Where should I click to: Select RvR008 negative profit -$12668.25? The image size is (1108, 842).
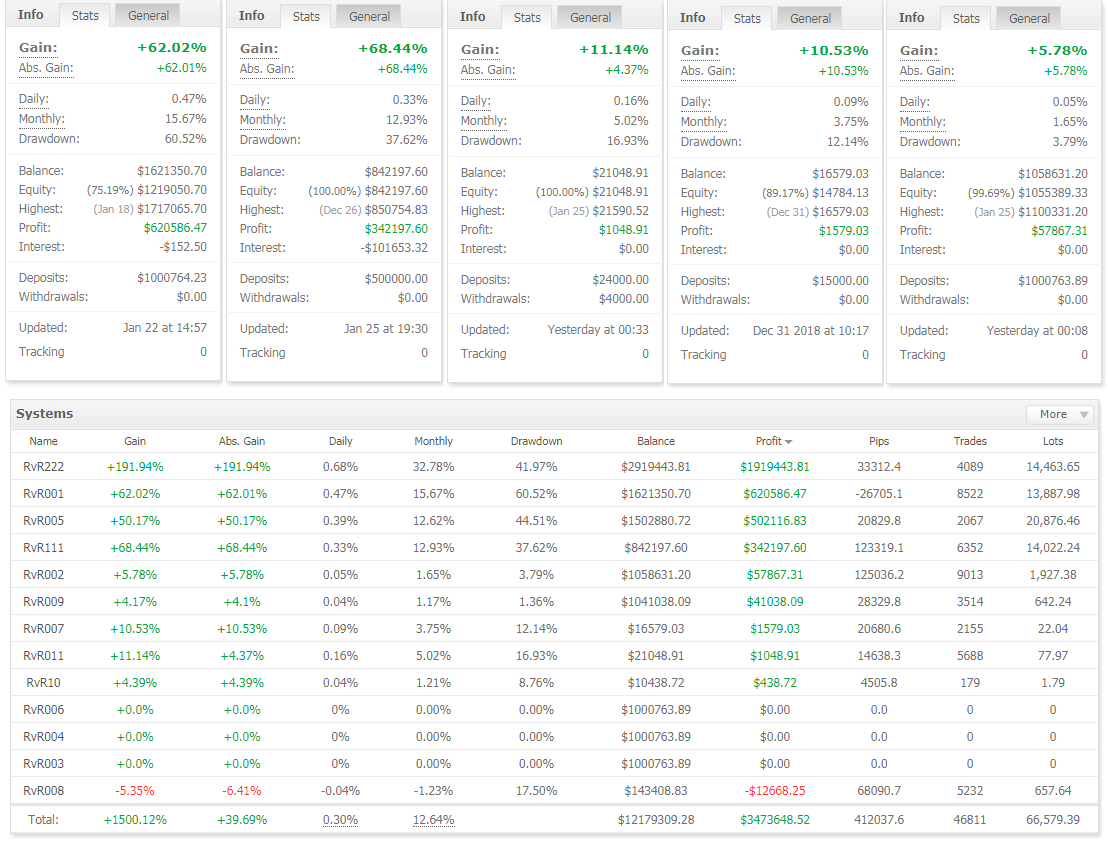(x=775, y=790)
